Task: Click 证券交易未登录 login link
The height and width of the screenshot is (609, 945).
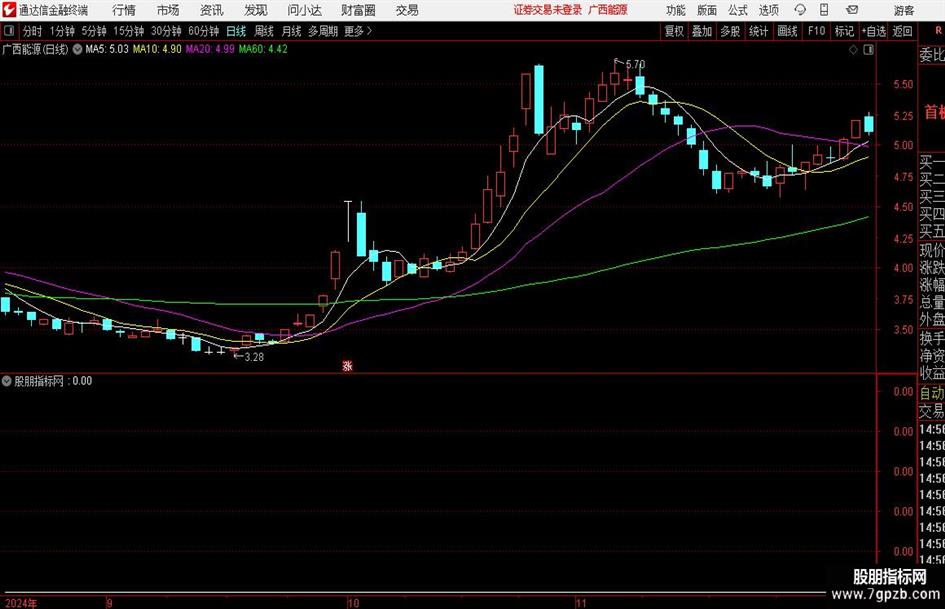Action: (x=548, y=10)
